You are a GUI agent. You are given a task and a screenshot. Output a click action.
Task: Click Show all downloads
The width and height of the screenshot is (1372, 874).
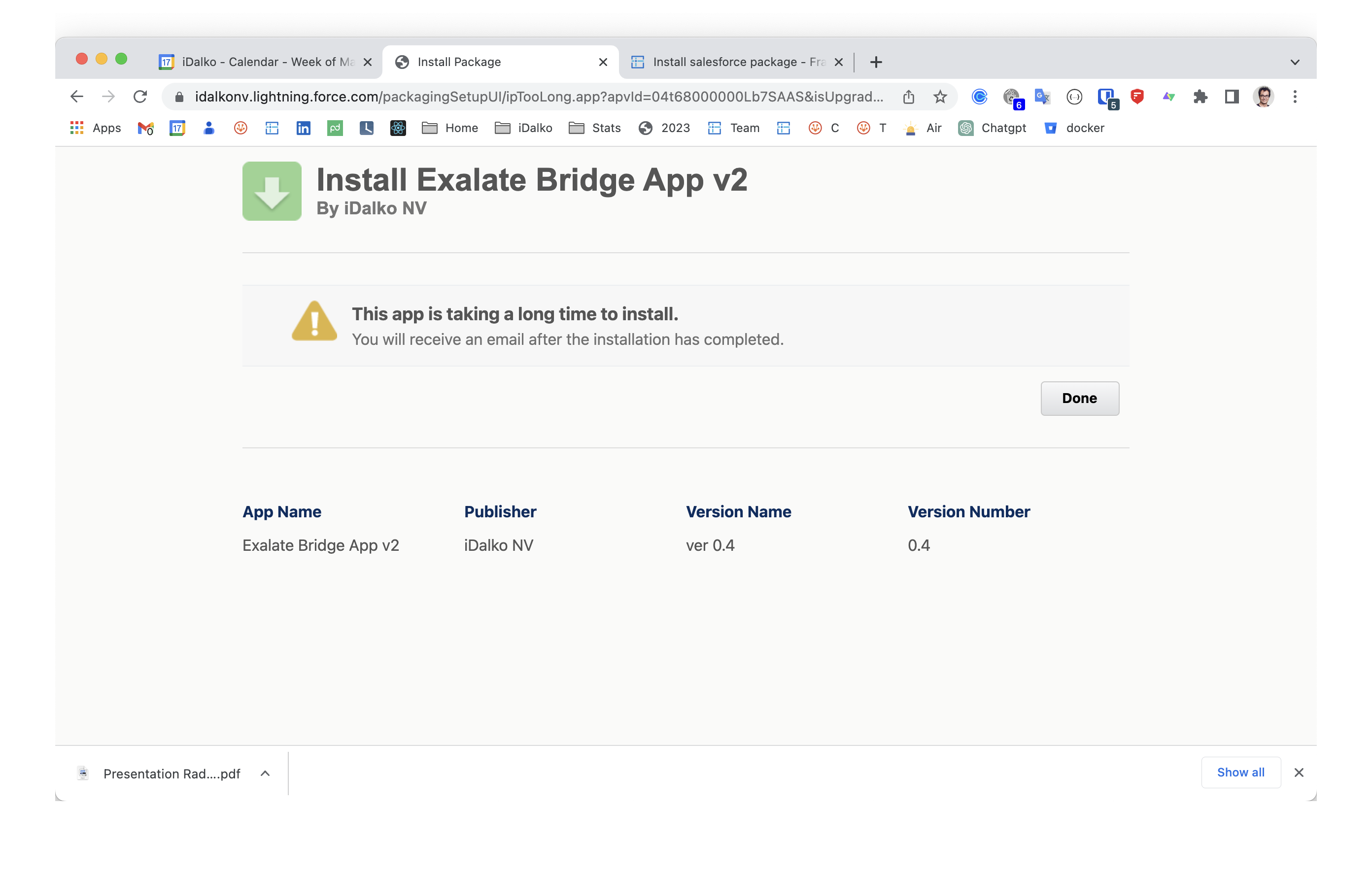(1240, 772)
